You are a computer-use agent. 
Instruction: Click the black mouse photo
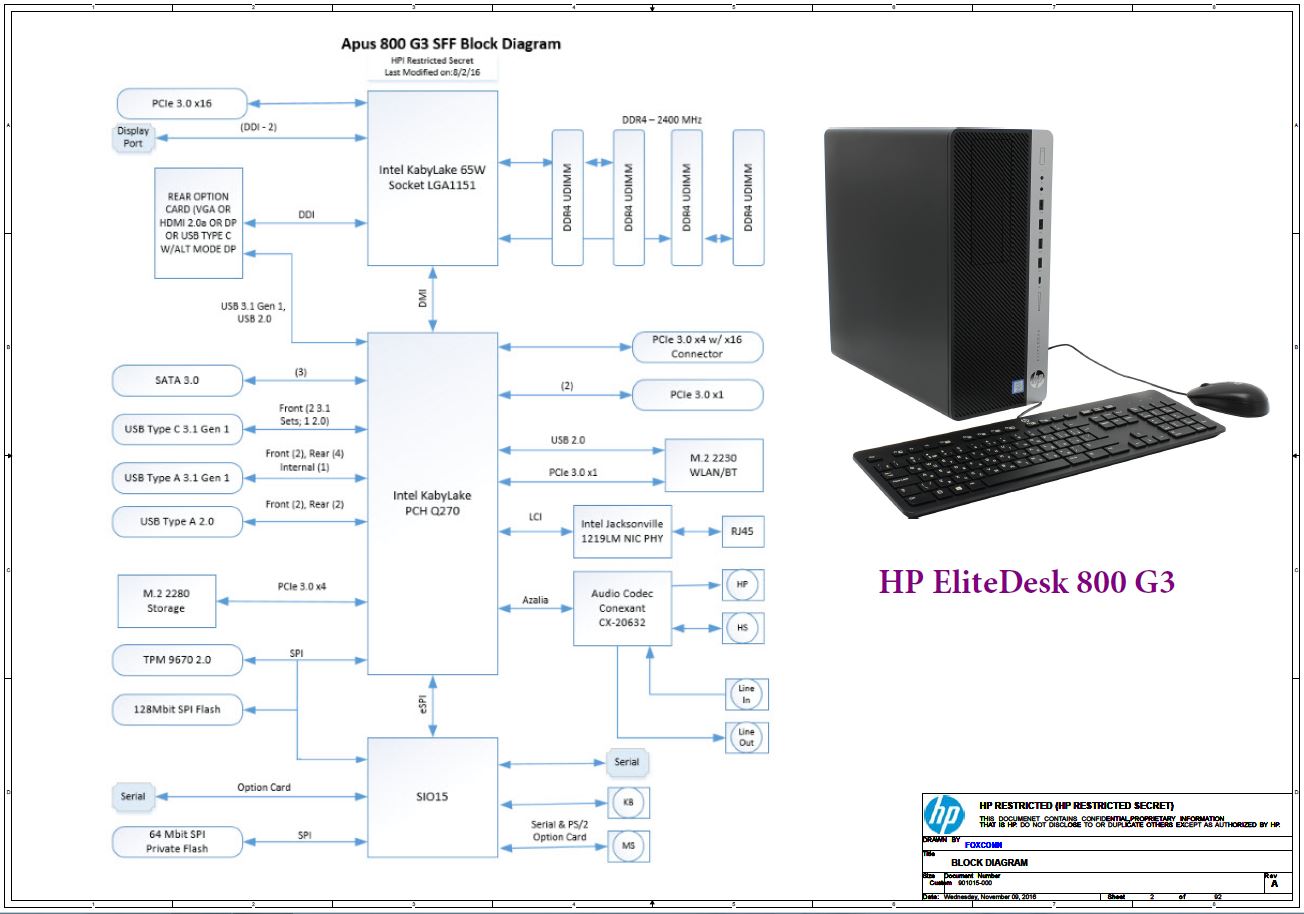[x=1228, y=397]
